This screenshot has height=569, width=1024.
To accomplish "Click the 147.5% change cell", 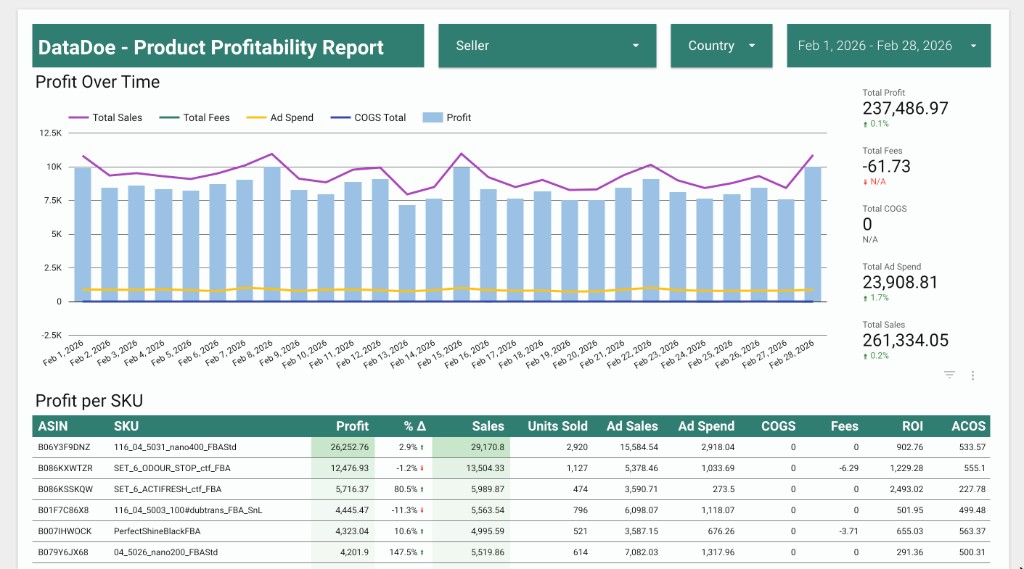I will point(406,552).
